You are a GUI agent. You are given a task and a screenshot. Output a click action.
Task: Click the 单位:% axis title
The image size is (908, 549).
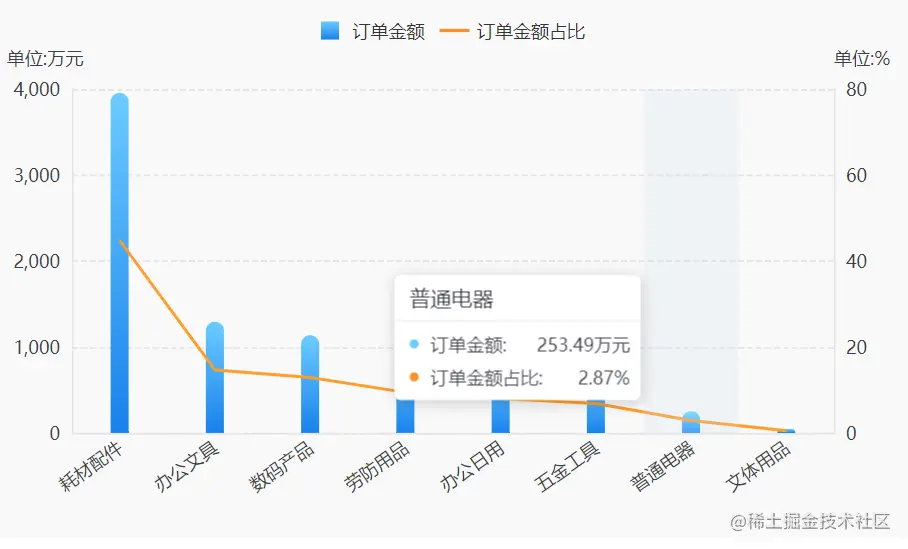tap(862, 58)
